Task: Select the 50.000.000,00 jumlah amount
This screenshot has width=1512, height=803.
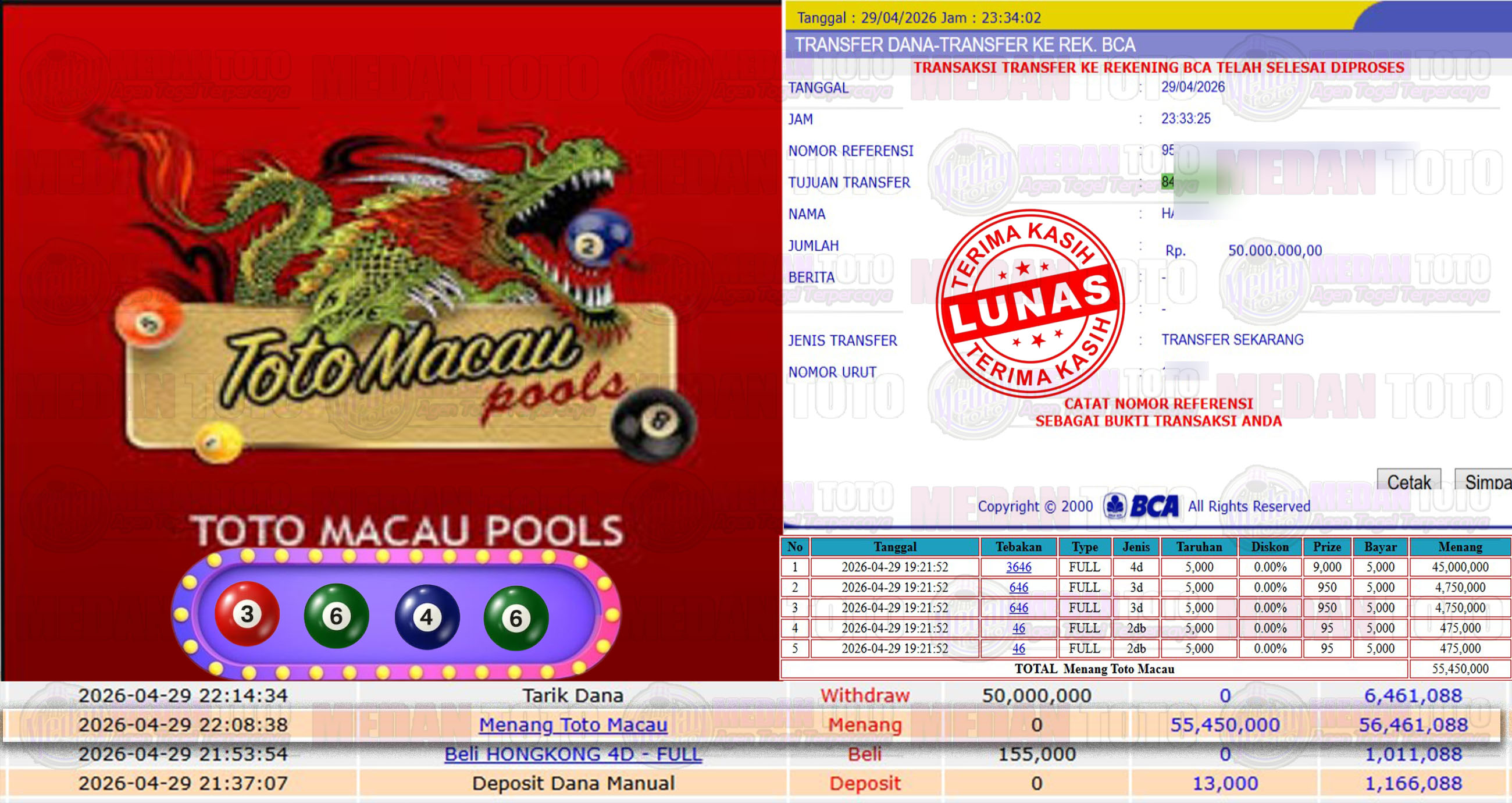Action: (1275, 250)
